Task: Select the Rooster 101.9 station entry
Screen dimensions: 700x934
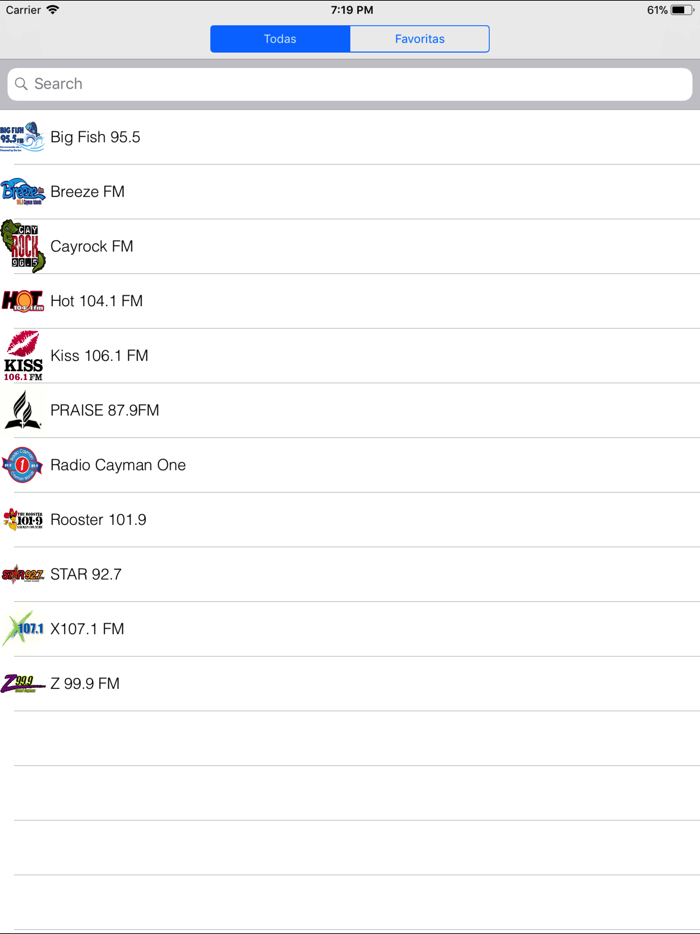Action: 350,519
